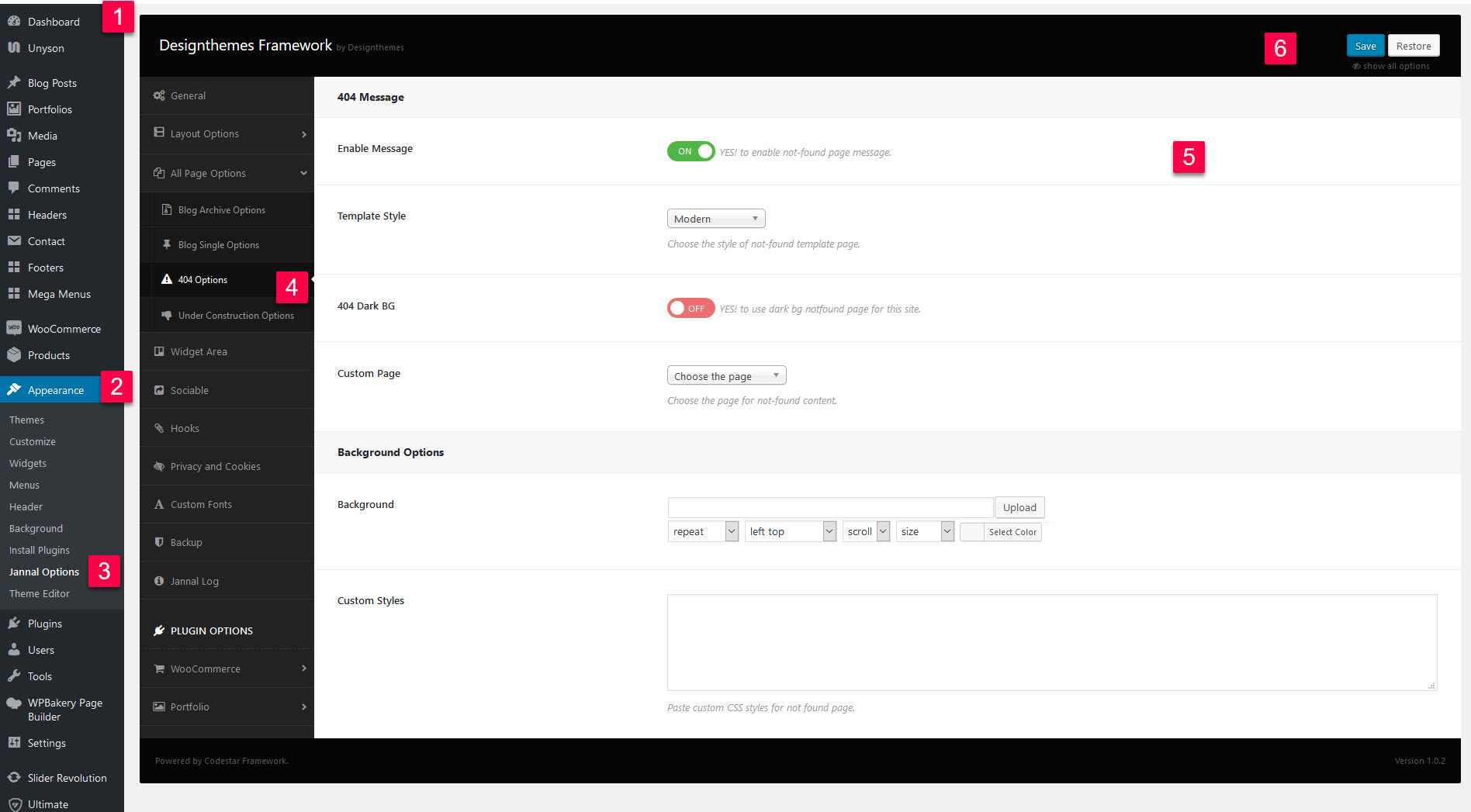Click the Headers grid icon
1471x812 pixels.
click(x=14, y=214)
